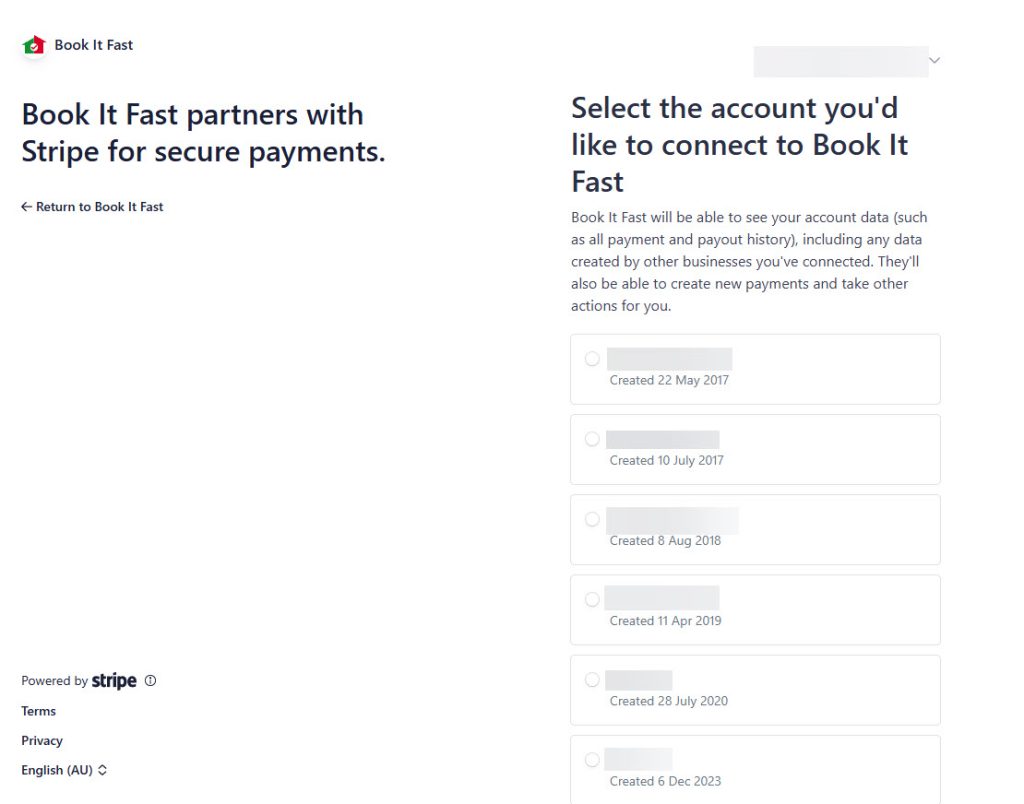Select the account created 6 Dec 2023
The width and height of the screenshot is (1024, 804).
click(x=592, y=760)
